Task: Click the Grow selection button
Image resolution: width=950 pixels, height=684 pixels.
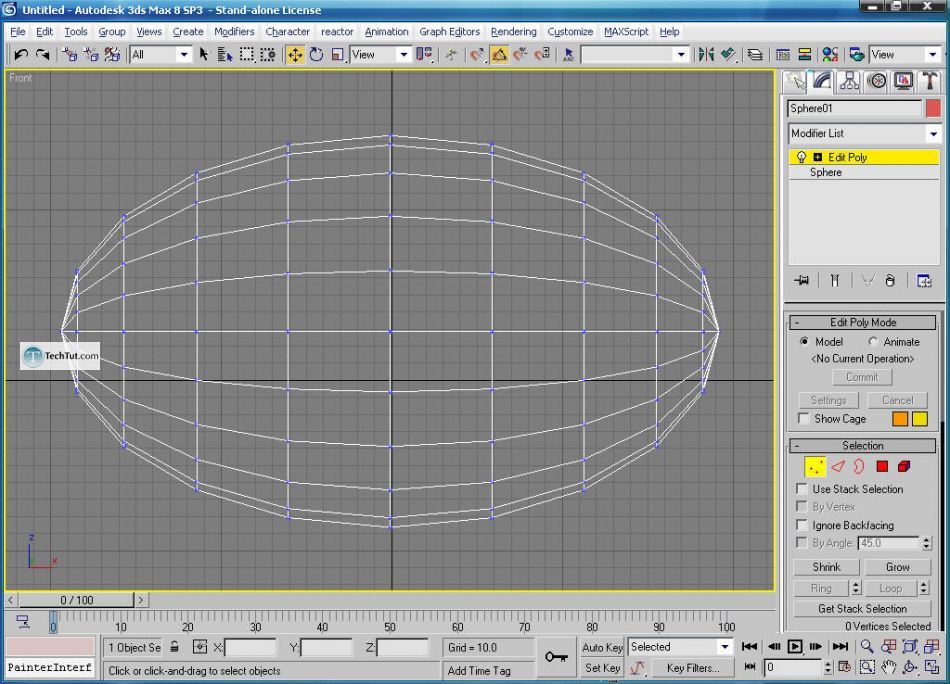Action: [898, 567]
